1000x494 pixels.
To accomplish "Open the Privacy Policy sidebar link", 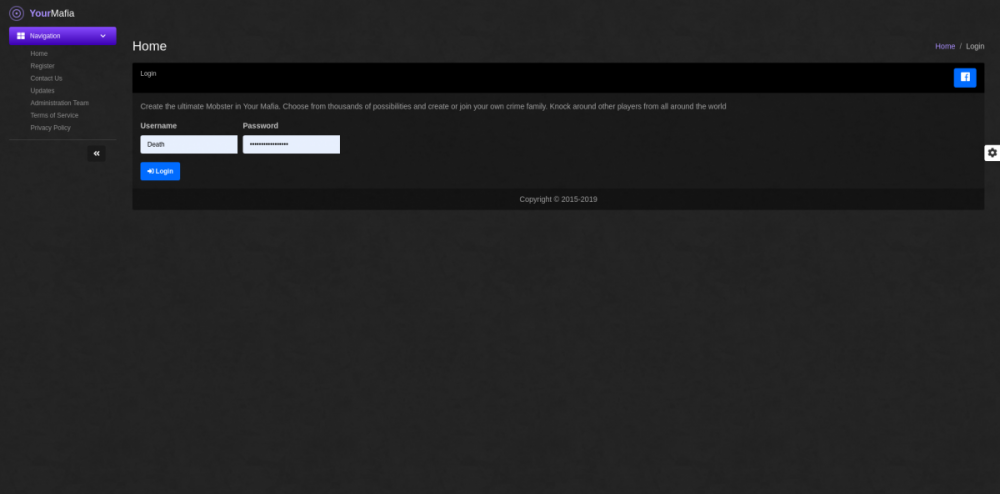I will click(50, 128).
